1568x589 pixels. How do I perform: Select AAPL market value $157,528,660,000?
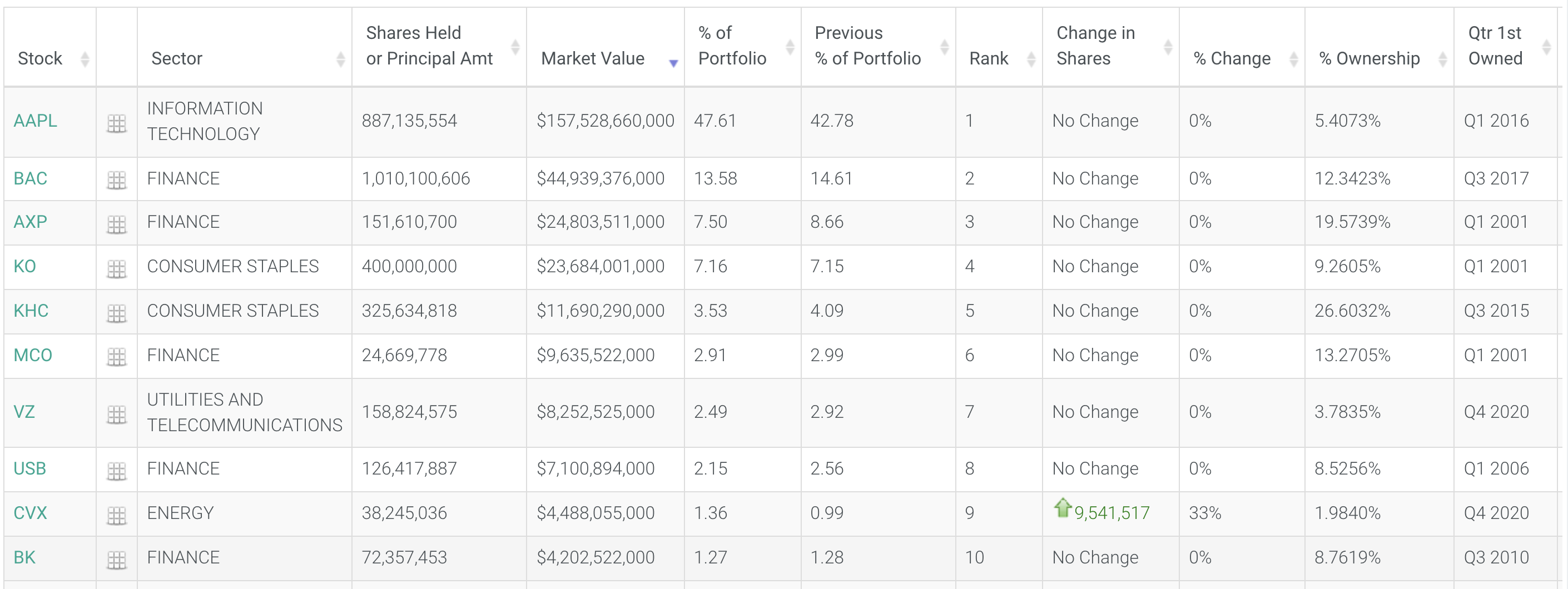(x=605, y=121)
